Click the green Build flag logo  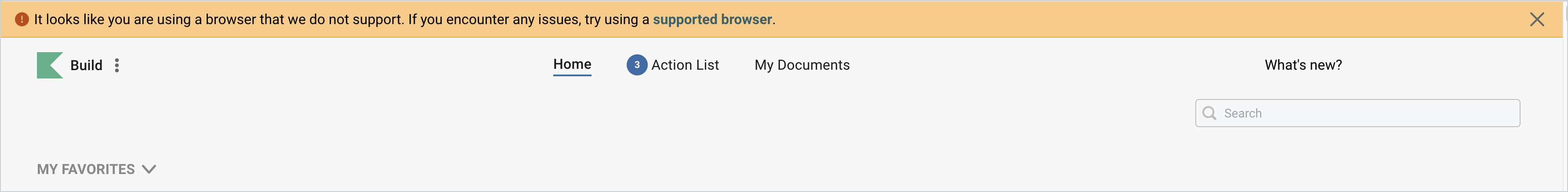(49, 65)
